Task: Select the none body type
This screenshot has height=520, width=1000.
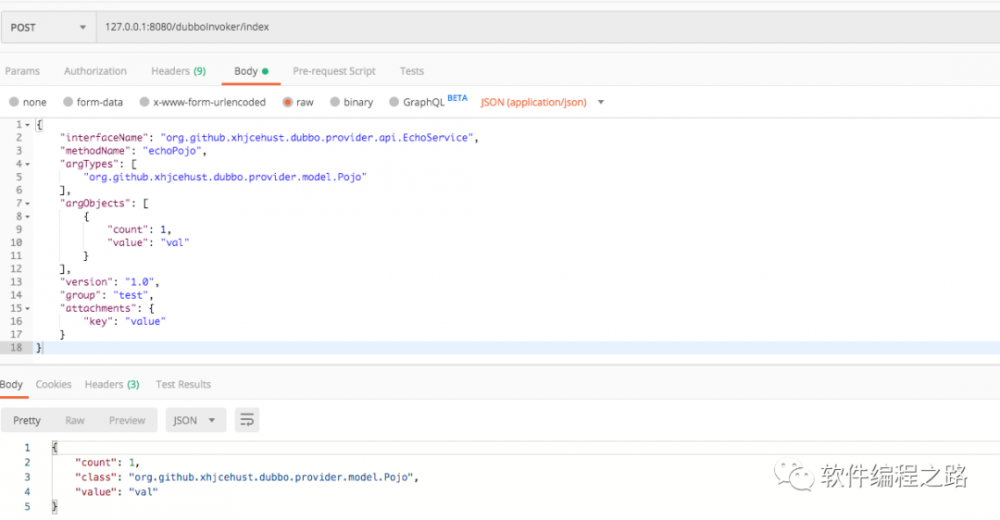Action: click(x=27, y=102)
